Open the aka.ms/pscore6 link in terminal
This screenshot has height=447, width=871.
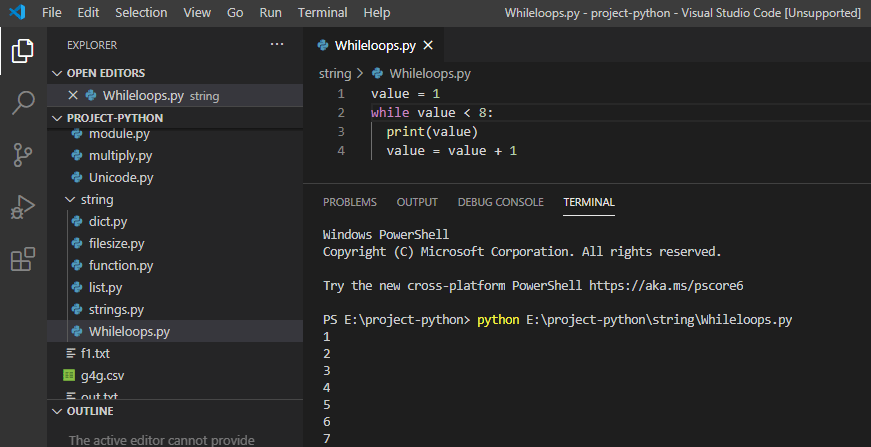[666, 286]
